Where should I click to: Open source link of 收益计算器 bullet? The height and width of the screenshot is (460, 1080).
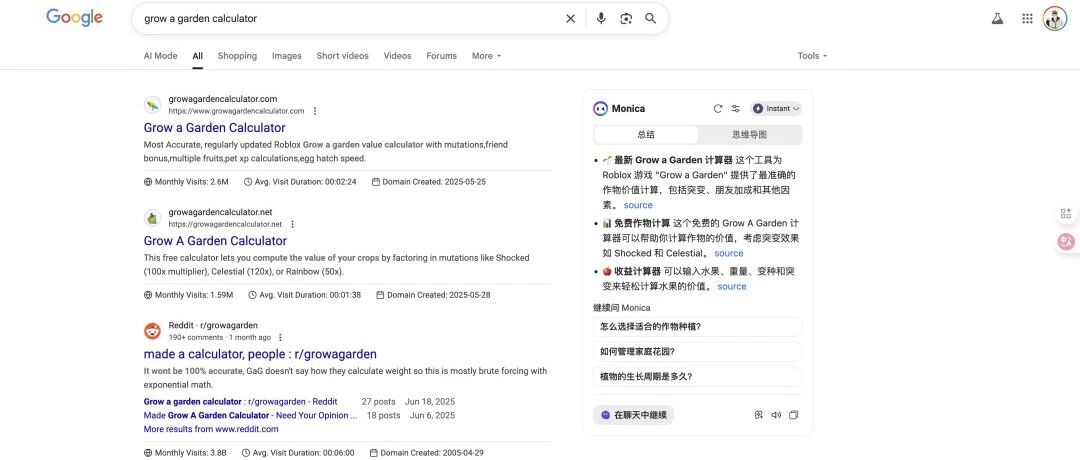click(x=731, y=286)
